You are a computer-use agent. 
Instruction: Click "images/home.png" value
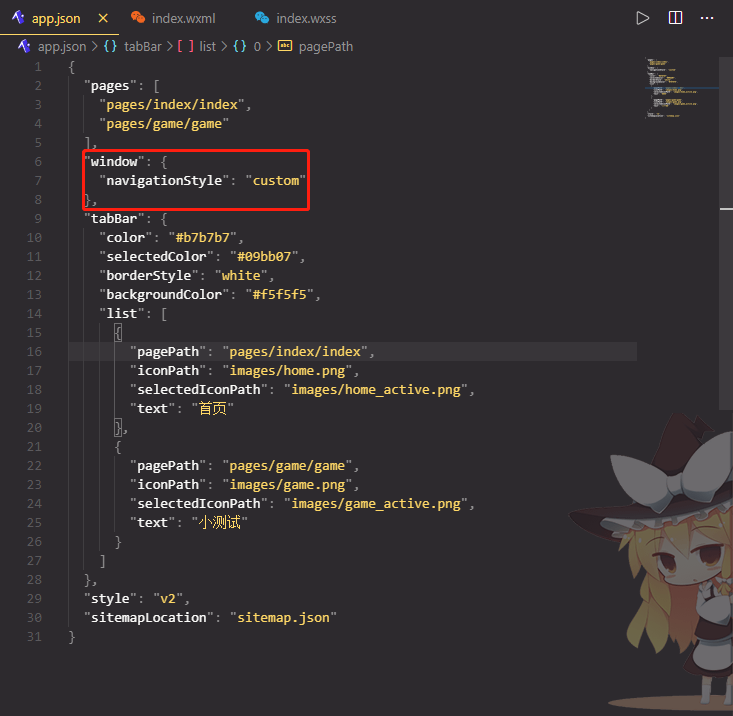(x=287, y=371)
